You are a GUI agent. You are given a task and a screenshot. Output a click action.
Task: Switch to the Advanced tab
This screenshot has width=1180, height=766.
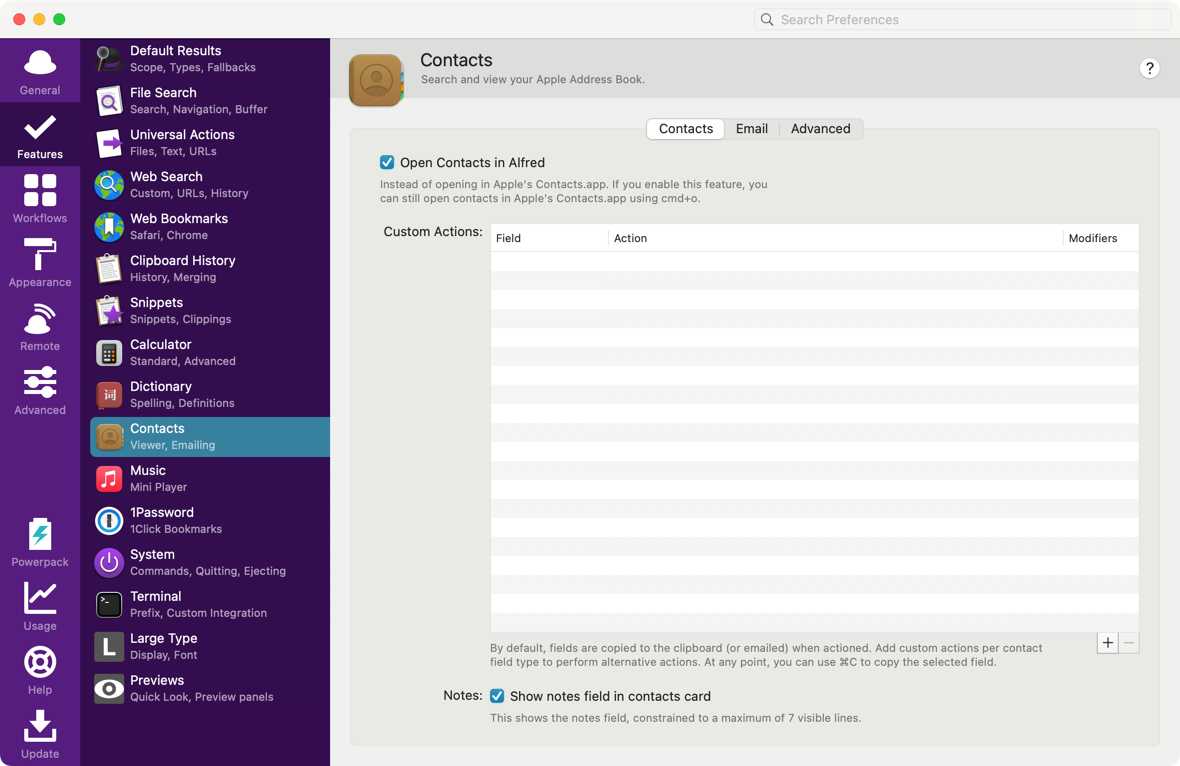coord(820,129)
